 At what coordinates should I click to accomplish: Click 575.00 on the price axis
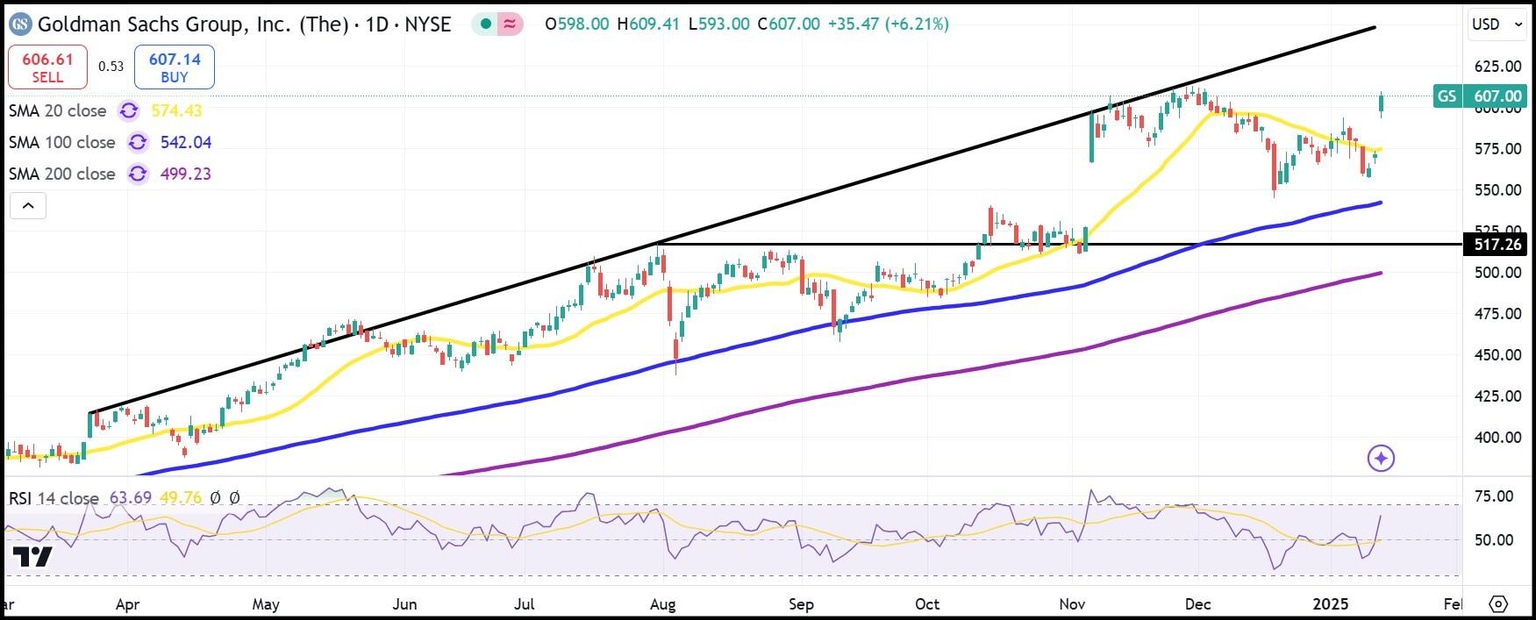1497,148
